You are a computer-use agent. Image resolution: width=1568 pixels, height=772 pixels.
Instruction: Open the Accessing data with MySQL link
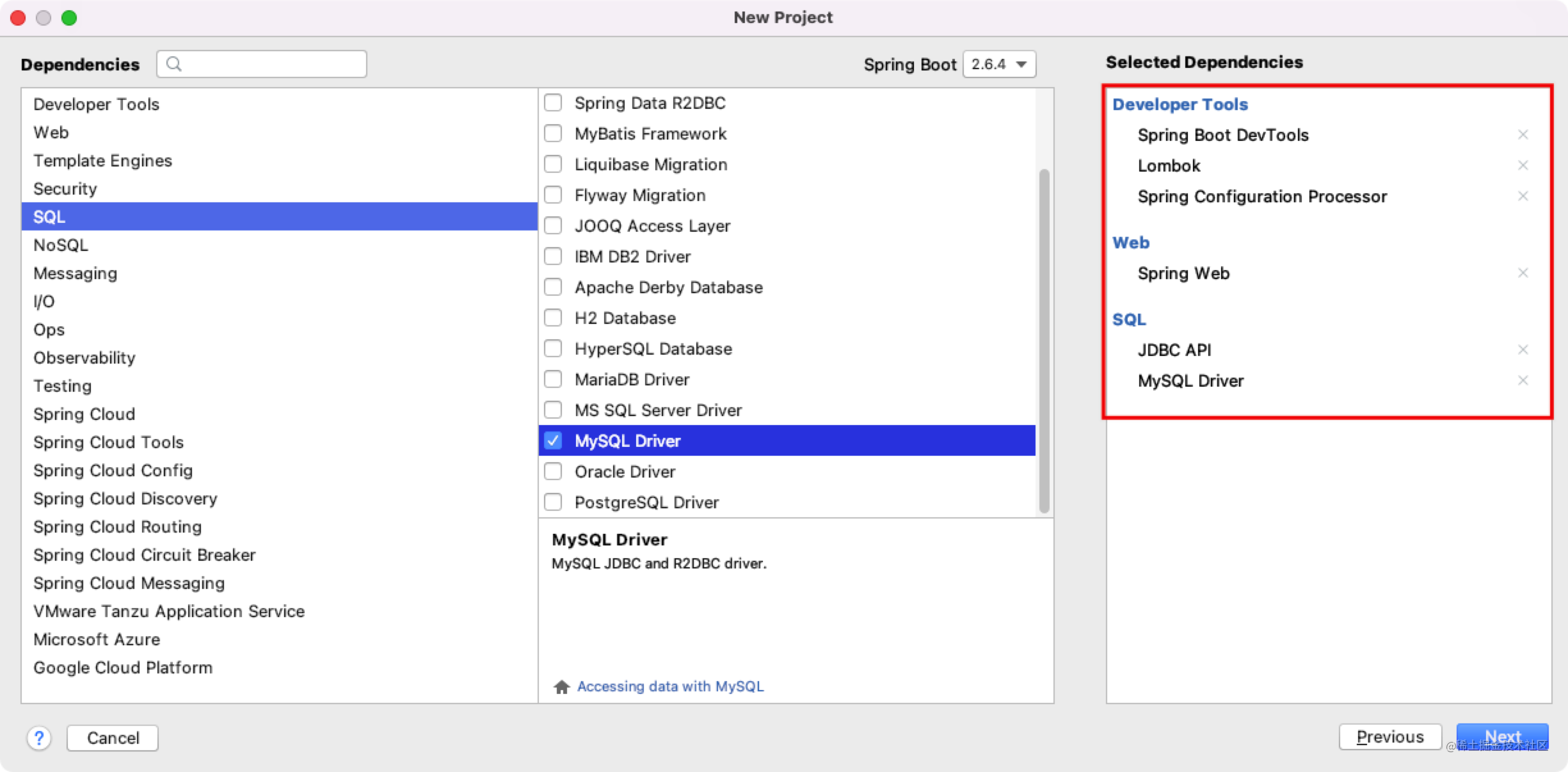(x=670, y=686)
